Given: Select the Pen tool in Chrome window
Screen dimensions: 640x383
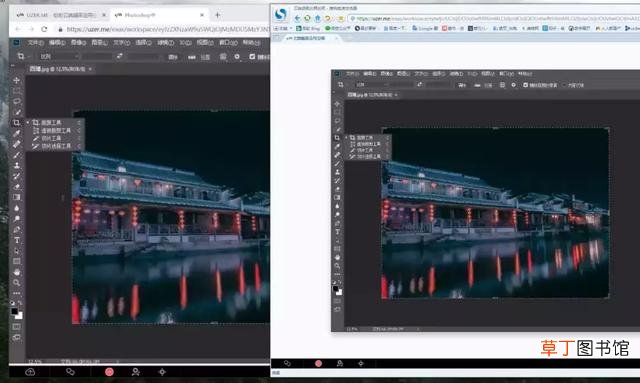Looking at the screenshot, I should 17,229.
